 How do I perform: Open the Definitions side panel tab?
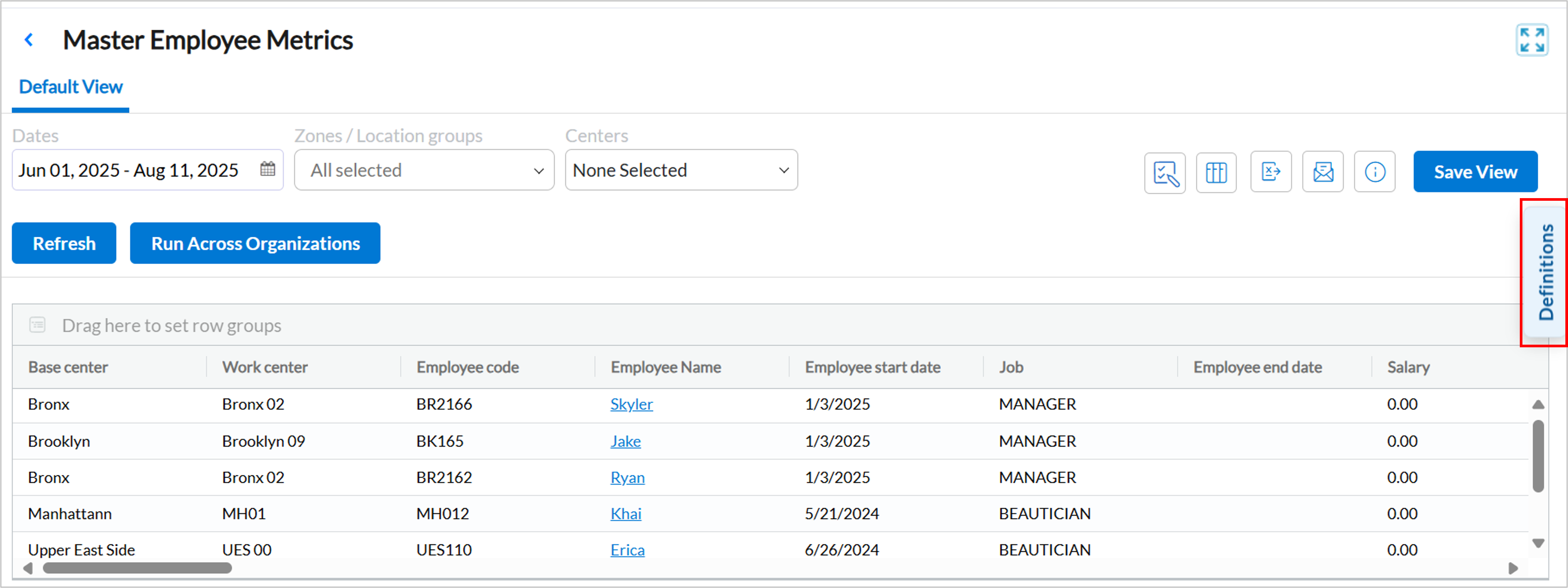1545,272
